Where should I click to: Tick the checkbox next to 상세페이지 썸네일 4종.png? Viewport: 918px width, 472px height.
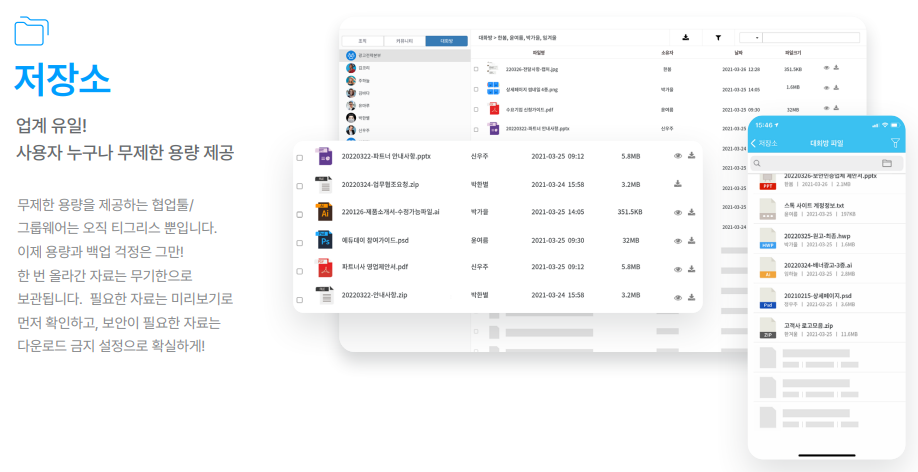pyautogui.click(x=476, y=90)
